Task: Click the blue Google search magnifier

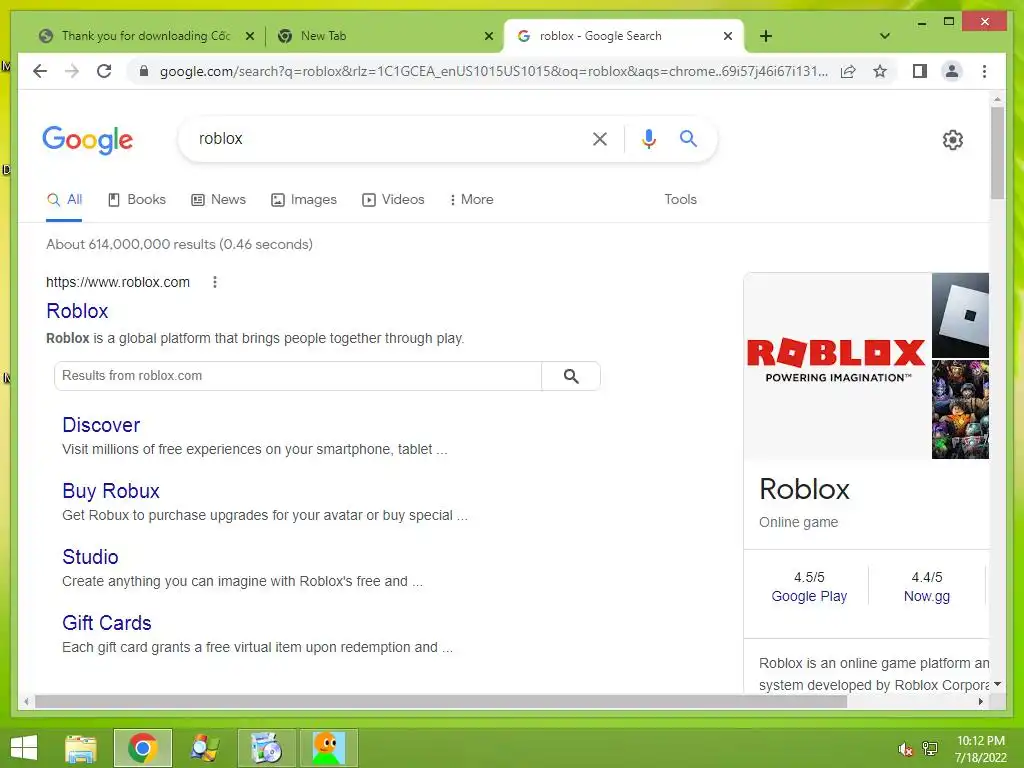Action: pyautogui.click(x=688, y=138)
